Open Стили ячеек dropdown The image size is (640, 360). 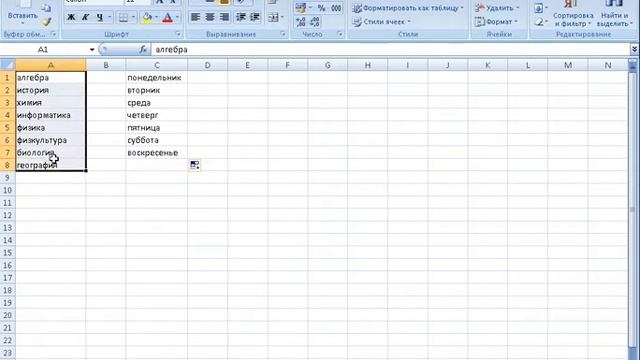[382, 22]
